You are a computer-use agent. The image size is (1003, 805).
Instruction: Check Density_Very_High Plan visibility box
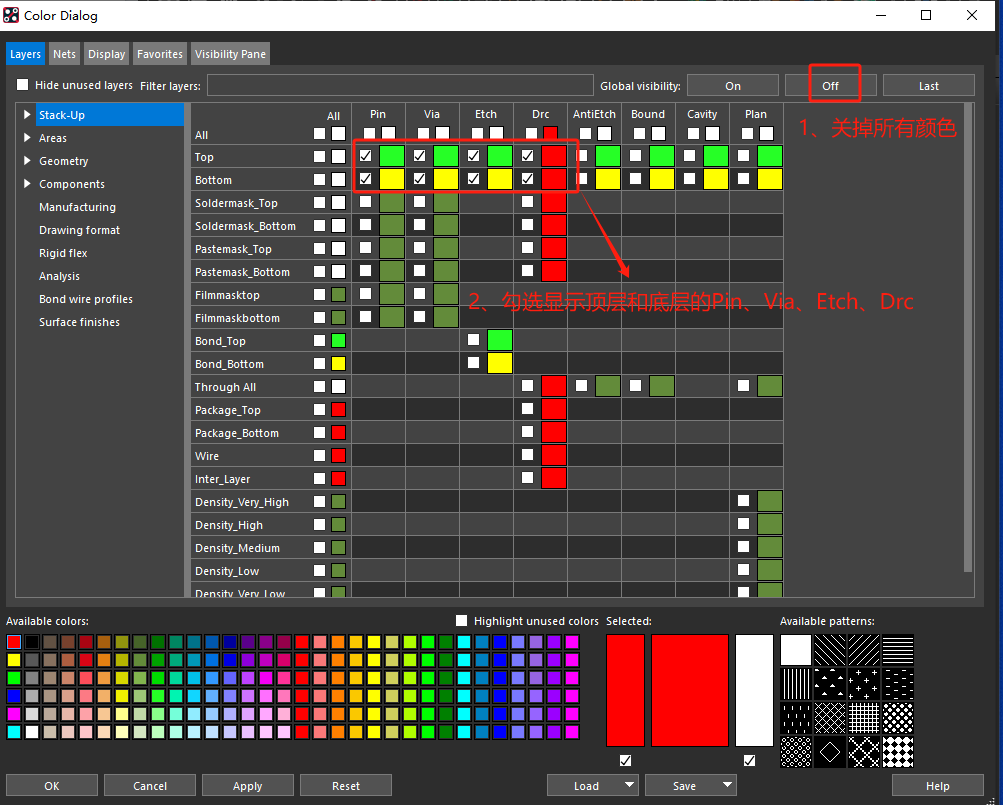(743, 500)
